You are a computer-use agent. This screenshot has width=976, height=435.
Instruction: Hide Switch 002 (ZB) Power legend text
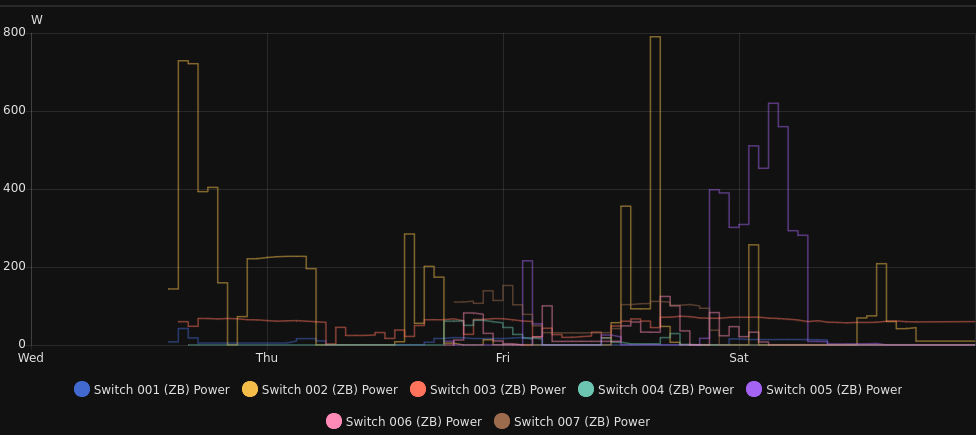point(329,390)
